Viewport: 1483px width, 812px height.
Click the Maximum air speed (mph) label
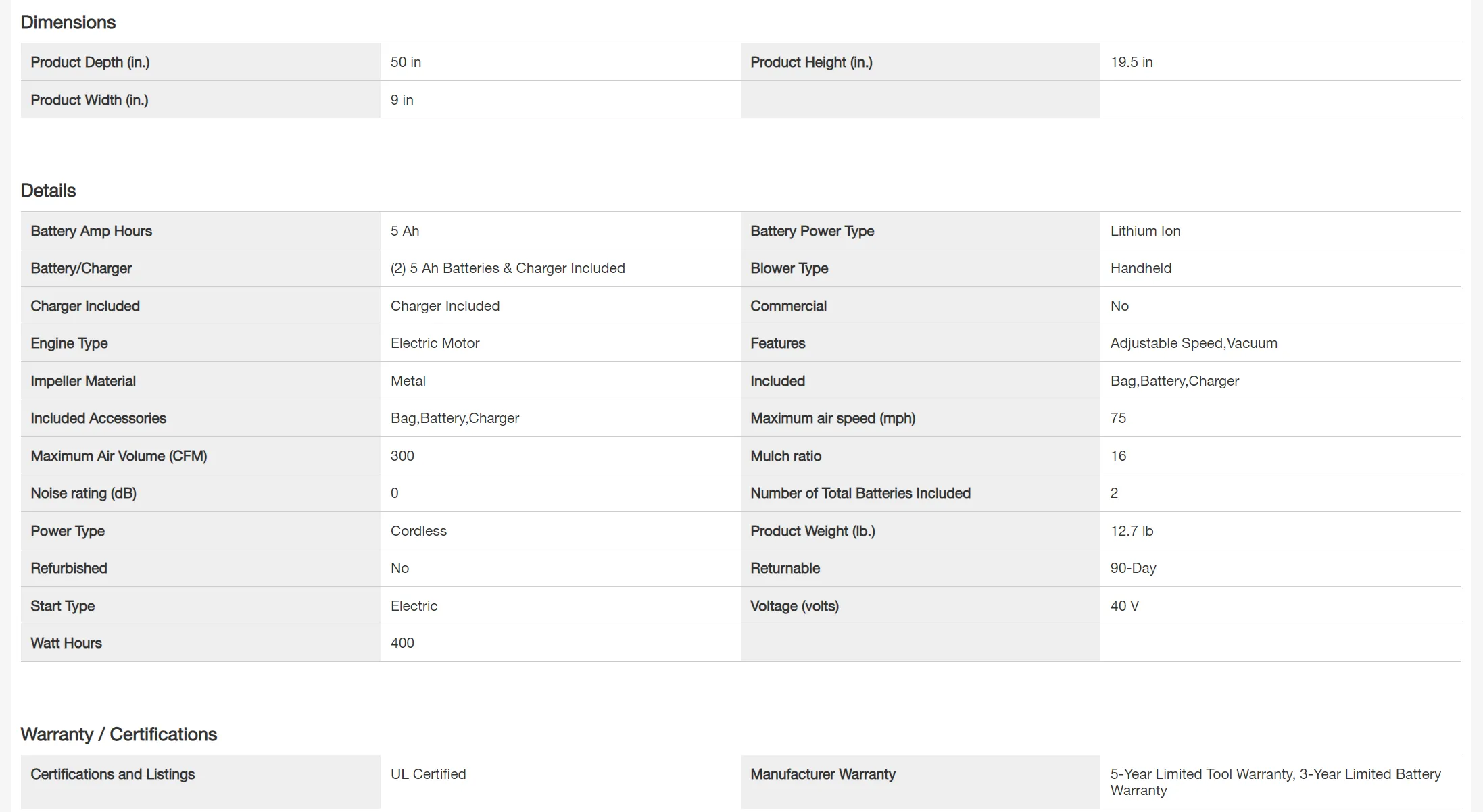pyautogui.click(x=832, y=418)
